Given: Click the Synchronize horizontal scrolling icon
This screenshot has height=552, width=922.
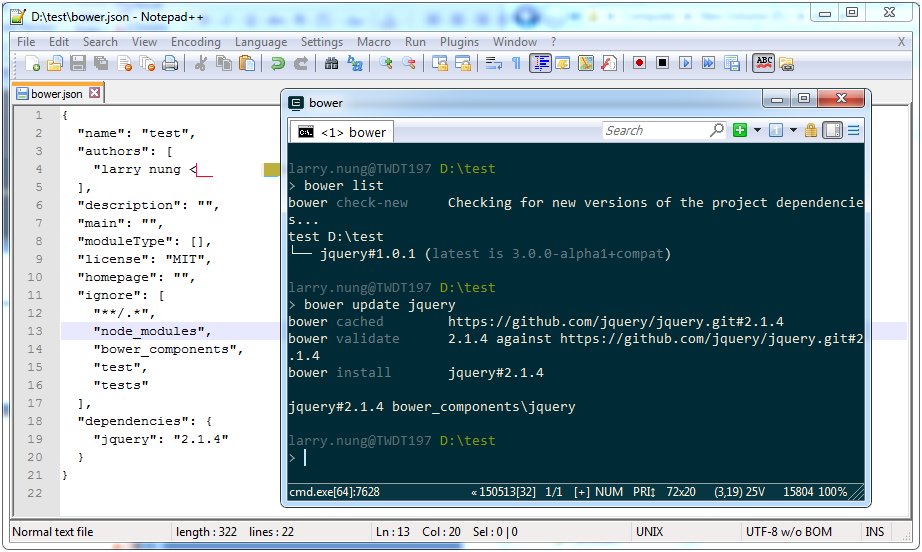Looking at the screenshot, I should click(x=463, y=63).
